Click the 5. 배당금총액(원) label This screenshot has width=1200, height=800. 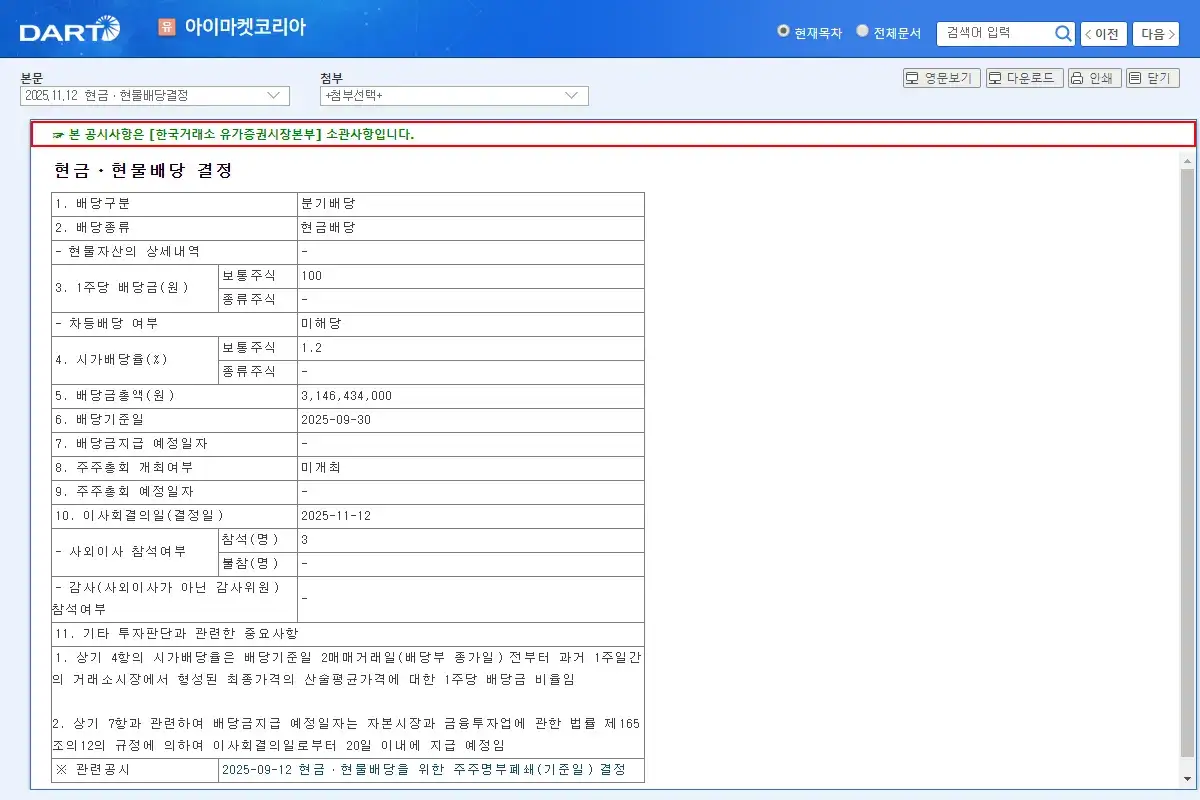click(115, 396)
